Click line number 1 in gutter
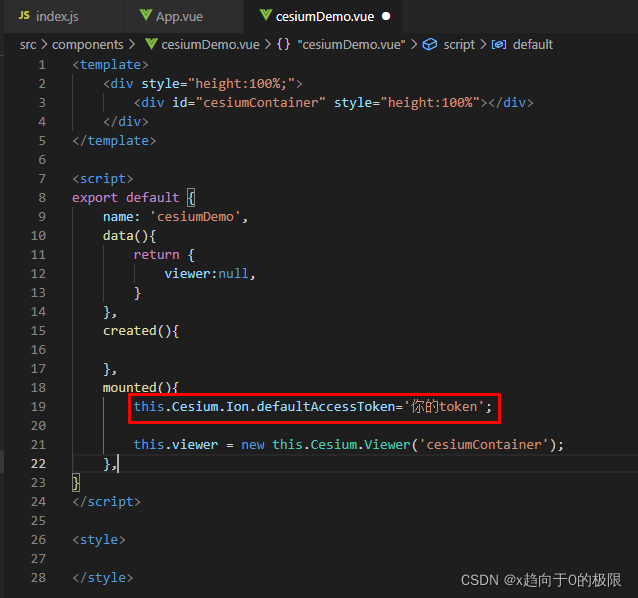 point(42,65)
